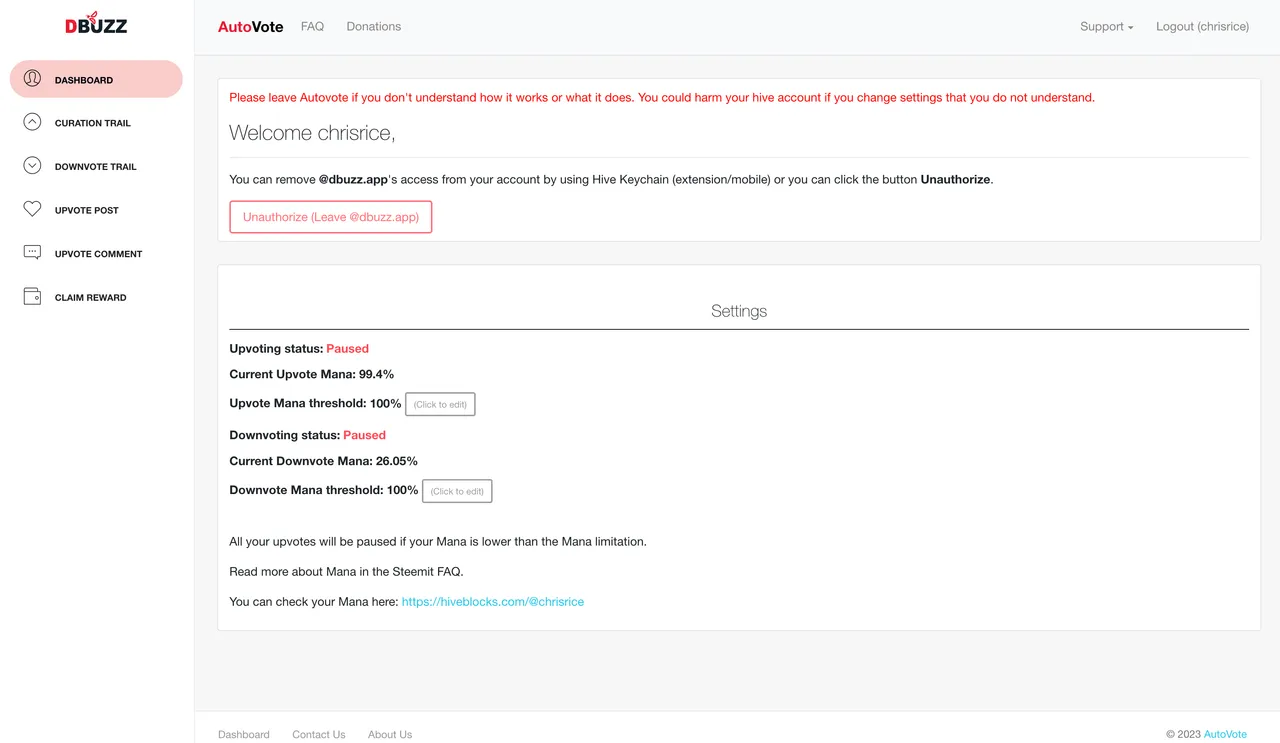Log out of chrisrice account
This screenshot has height=743, width=1280.
click(1202, 27)
